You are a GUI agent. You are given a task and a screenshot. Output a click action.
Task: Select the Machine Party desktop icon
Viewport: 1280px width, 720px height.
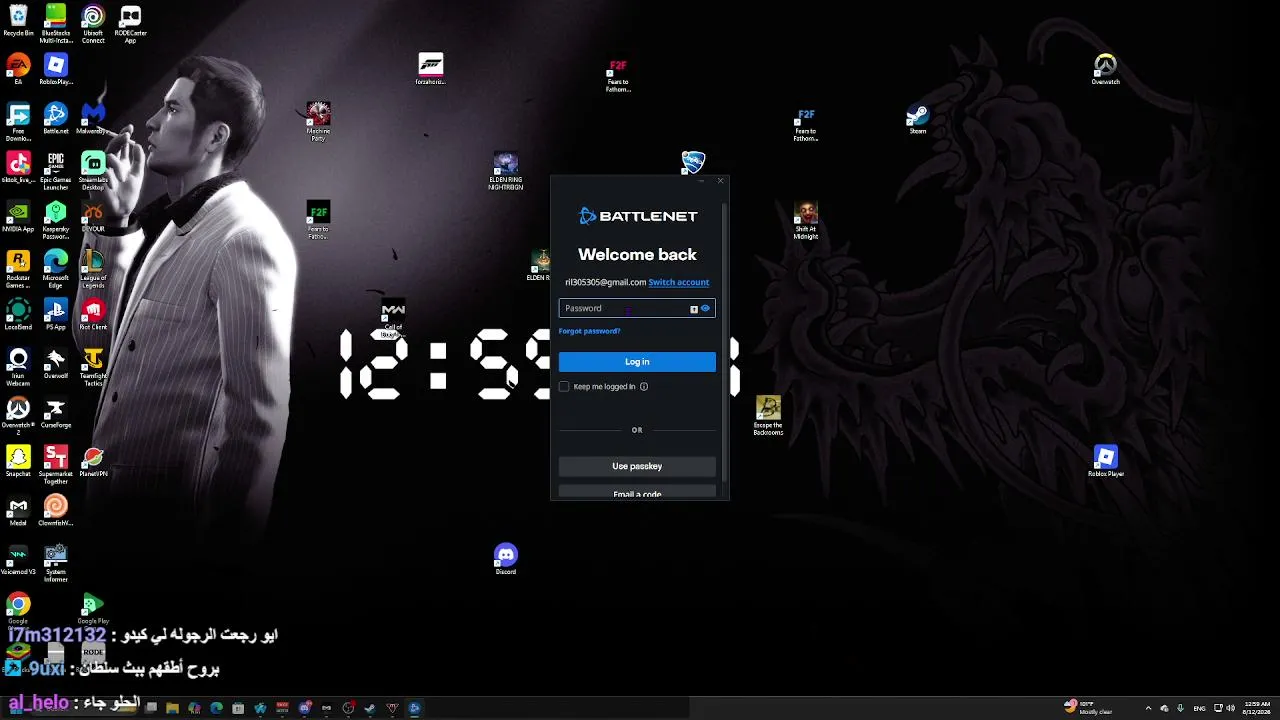point(318,120)
